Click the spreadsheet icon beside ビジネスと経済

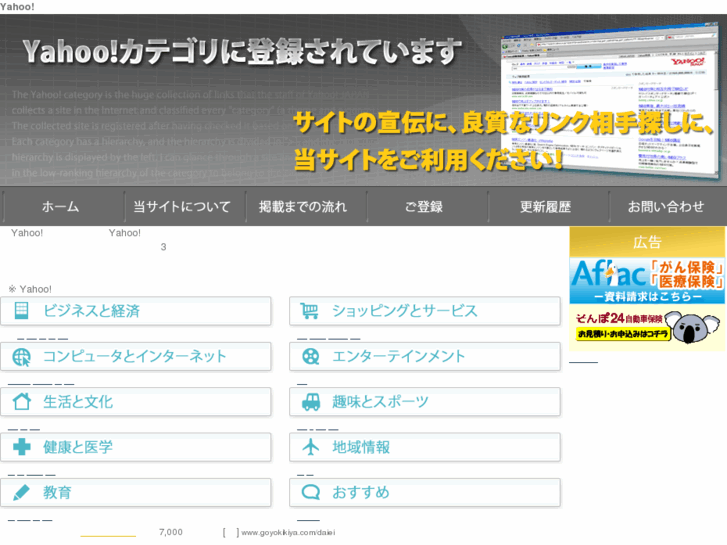click(x=21, y=310)
